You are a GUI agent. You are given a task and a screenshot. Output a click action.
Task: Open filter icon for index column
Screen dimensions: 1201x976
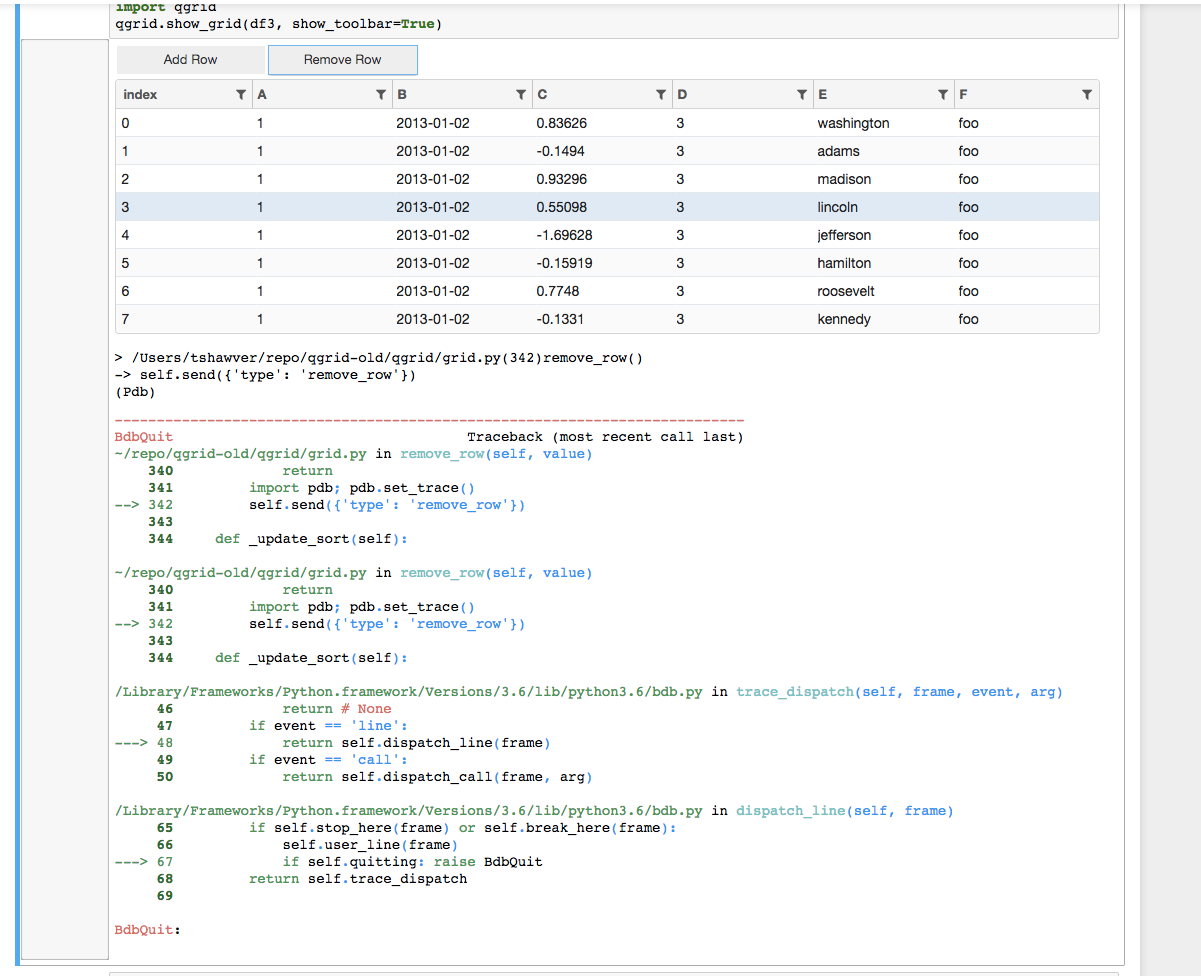[x=240, y=95]
